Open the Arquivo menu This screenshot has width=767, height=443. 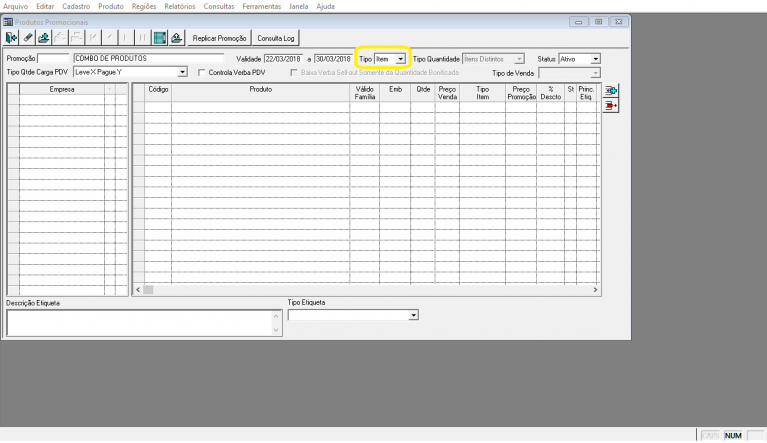point(15,6)
